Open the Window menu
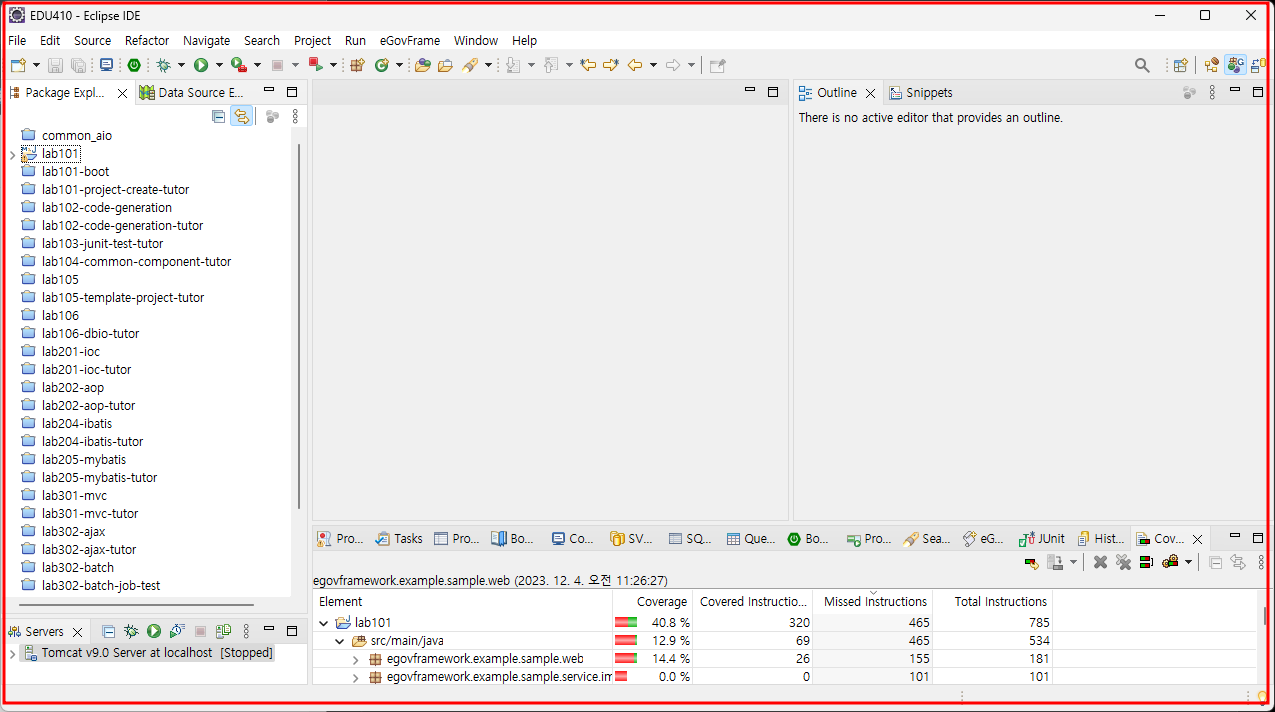The image size is (1275, 712). 476,41
